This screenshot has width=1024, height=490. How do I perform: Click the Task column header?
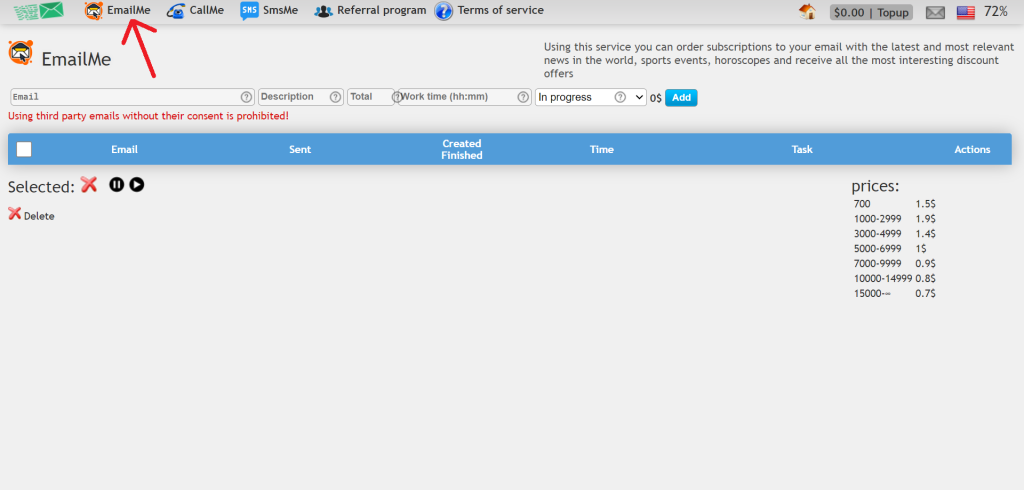pos(802,150)
